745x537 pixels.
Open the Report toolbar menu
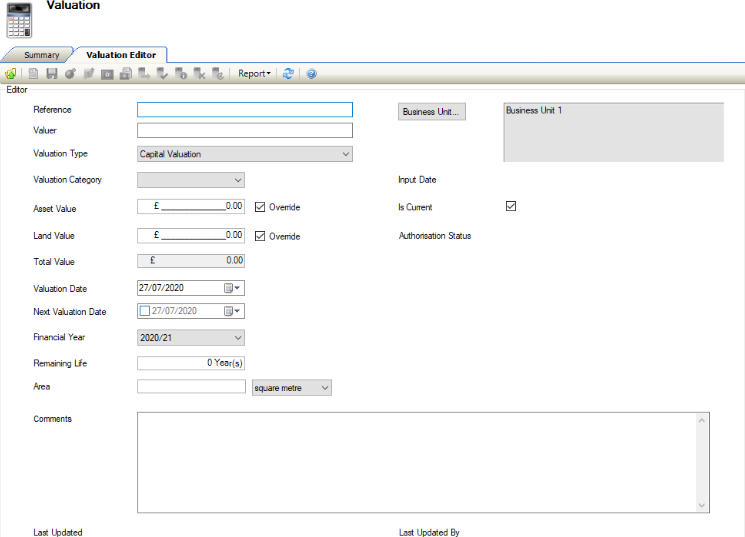point(254,74)
